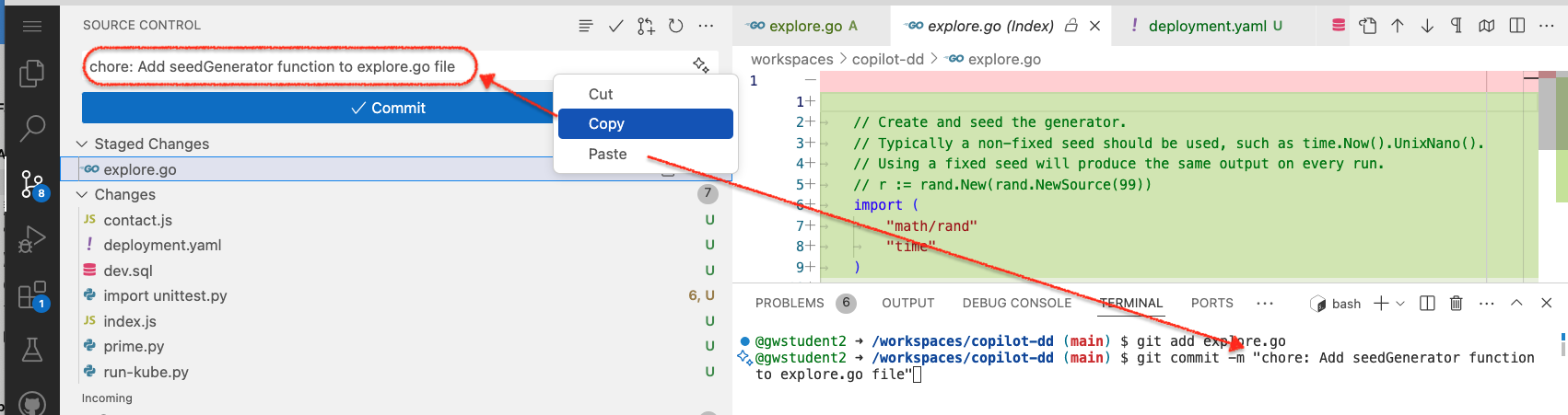Screen dimensions: 1568x415
Task: Close the terminal panel
Action: coord(1547,303)
